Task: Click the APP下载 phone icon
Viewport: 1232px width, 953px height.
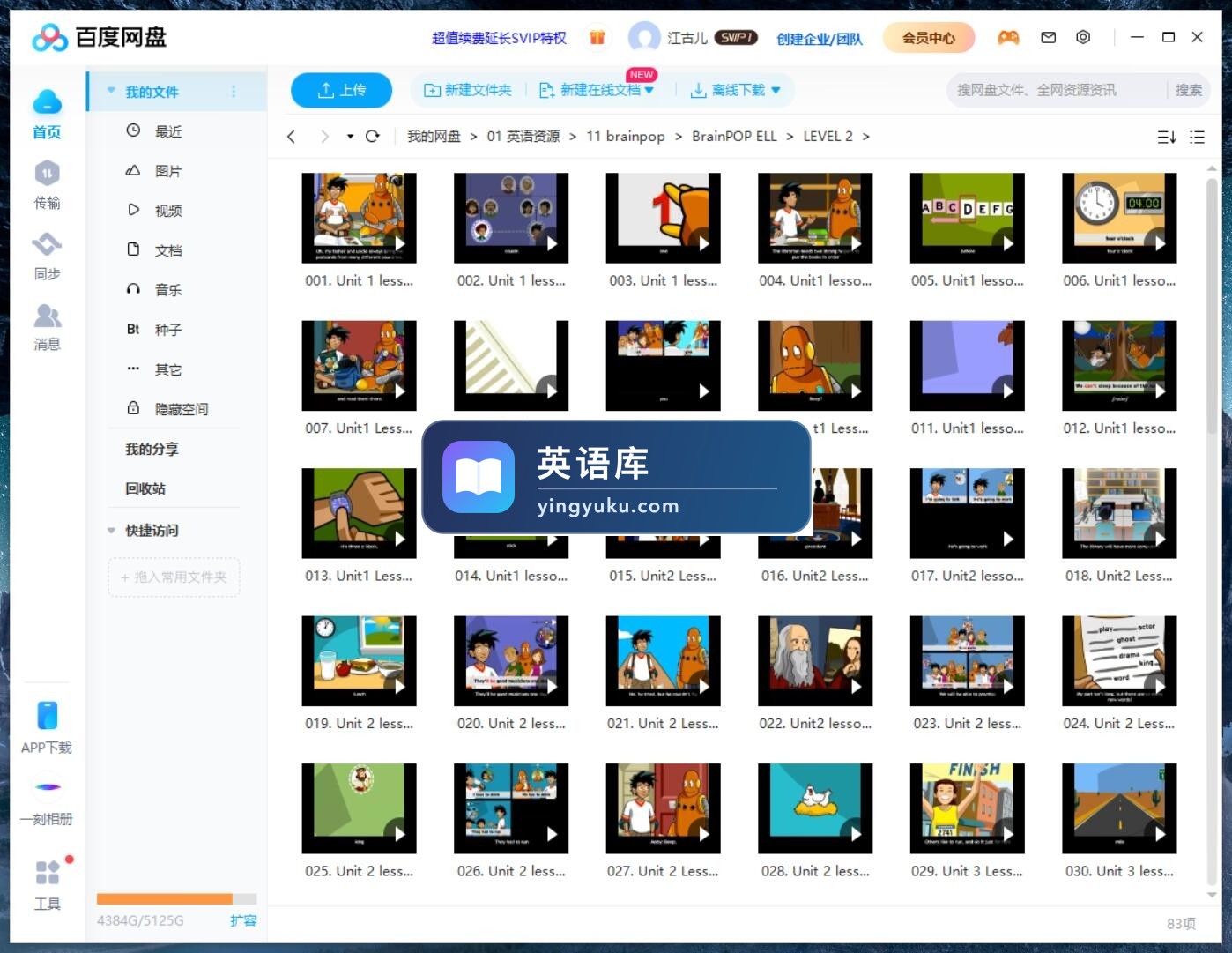Action: tap(47, 715)
